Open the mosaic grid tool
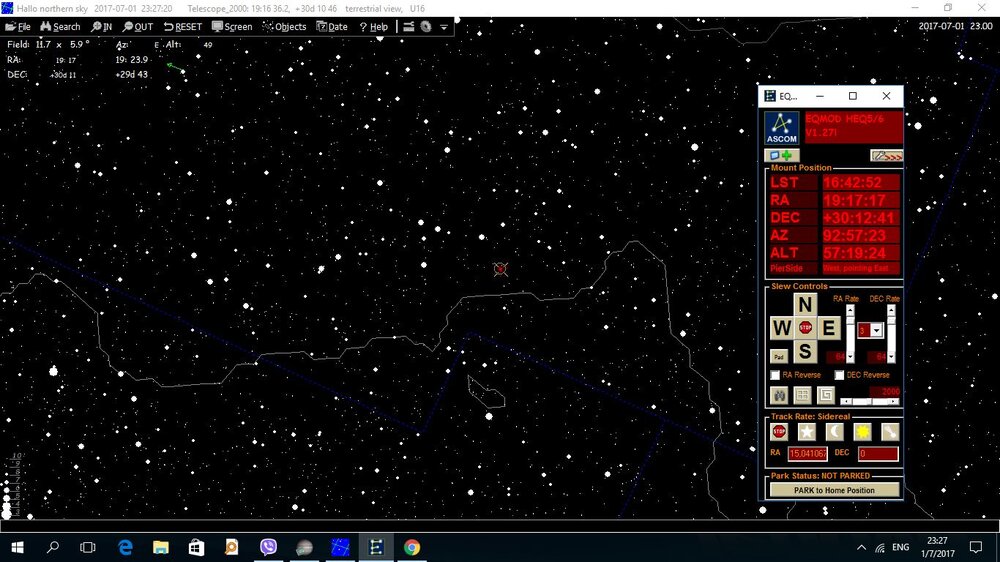 point(802,394)
